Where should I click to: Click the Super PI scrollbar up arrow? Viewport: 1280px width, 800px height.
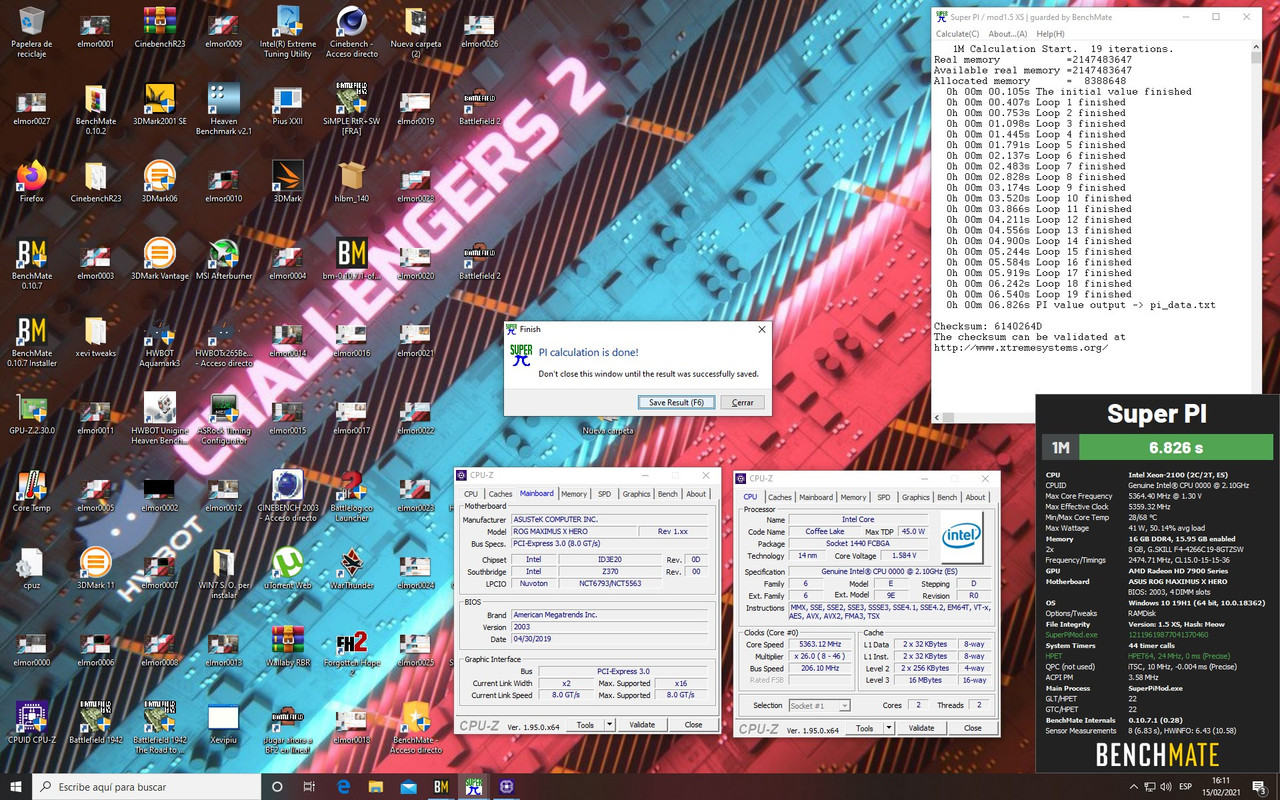point(1256,48)
